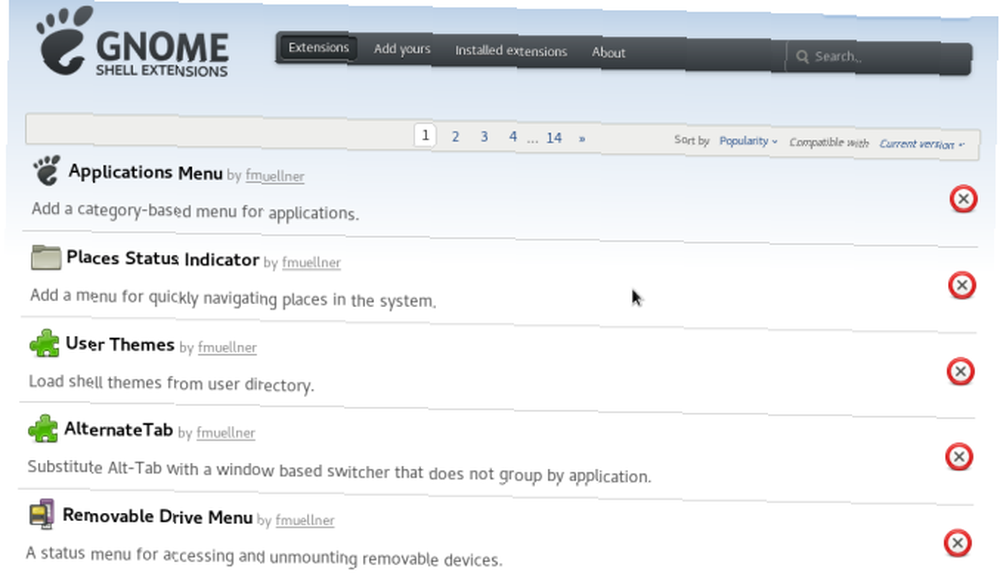Open the Sort by Popularity dropdown

coord(748,141)
